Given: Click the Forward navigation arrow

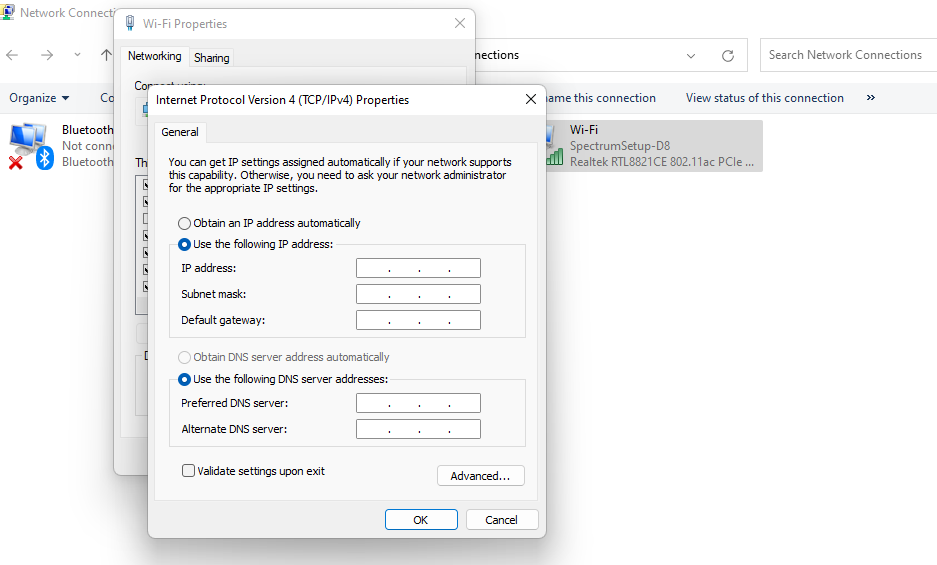Looking at the screenshot, I should coord(47,55).
